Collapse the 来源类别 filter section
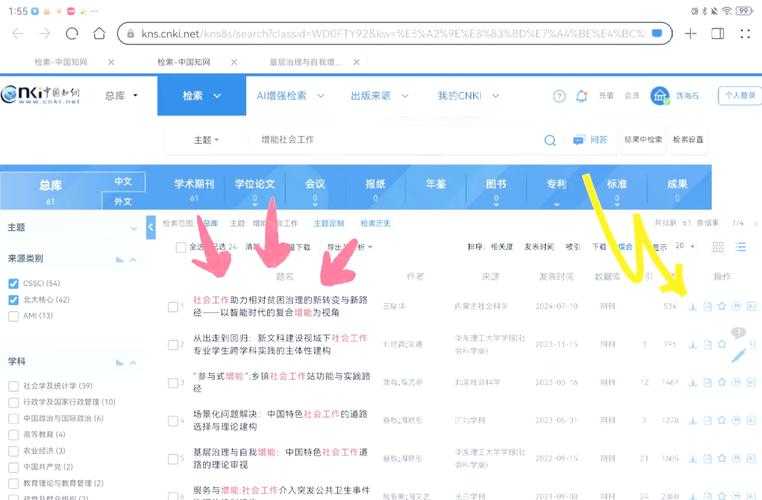 [x=133, y=259]
